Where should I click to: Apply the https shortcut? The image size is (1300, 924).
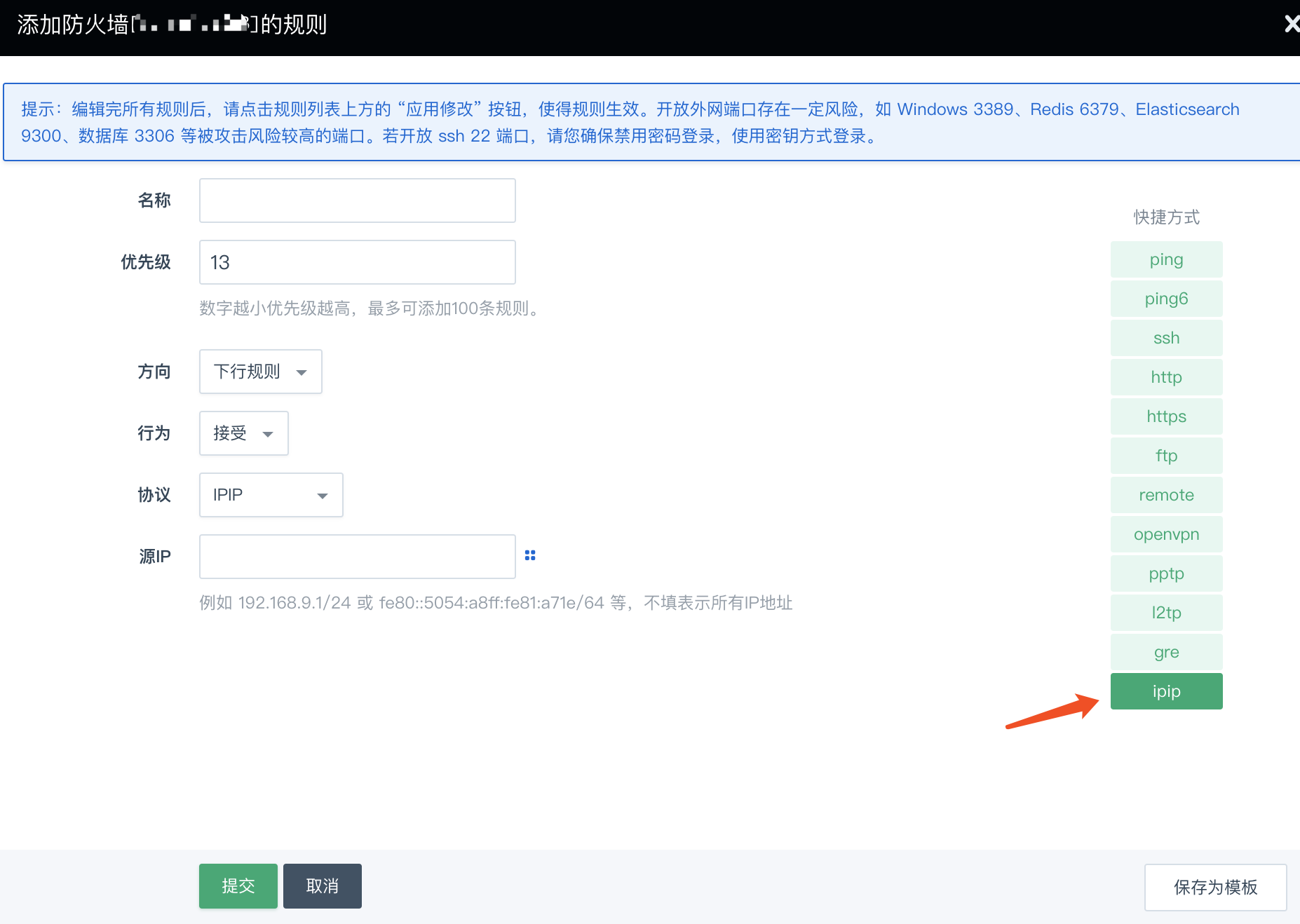coord(1167,416)
